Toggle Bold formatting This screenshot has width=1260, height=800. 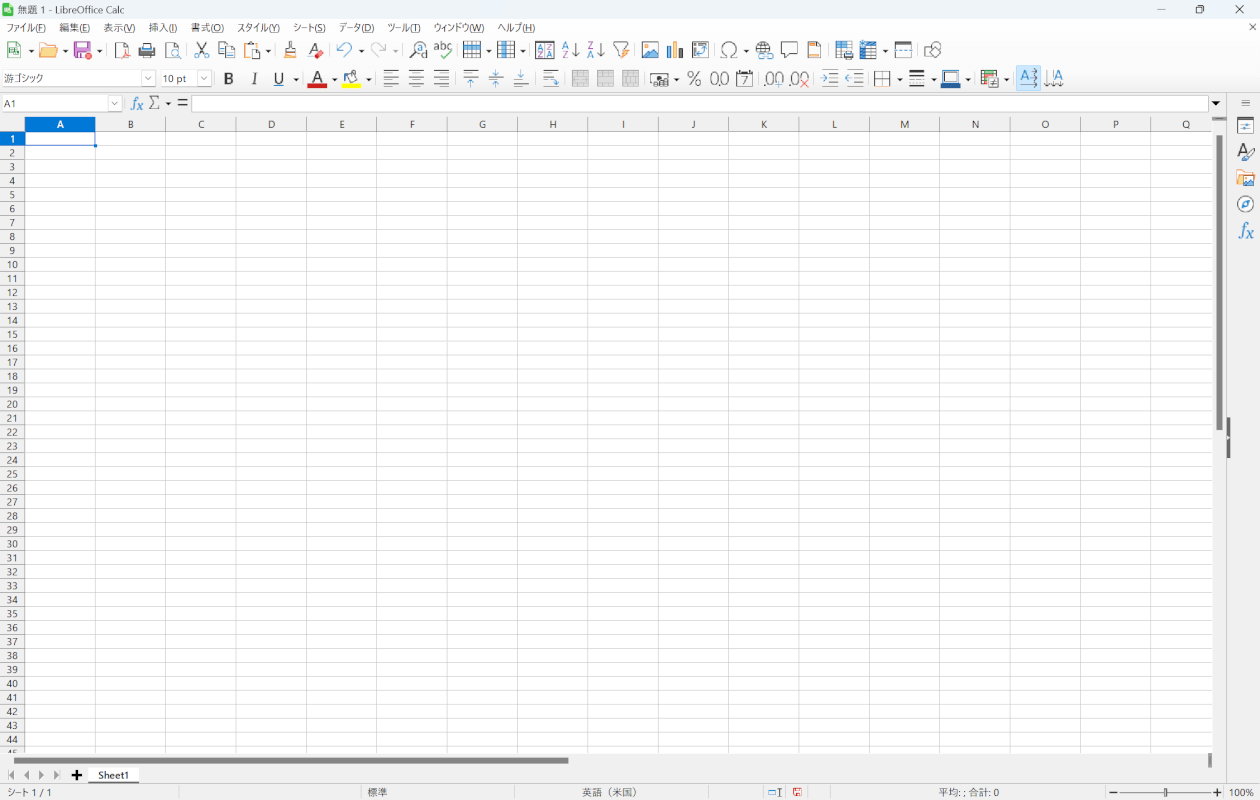(x=228, y=79)
